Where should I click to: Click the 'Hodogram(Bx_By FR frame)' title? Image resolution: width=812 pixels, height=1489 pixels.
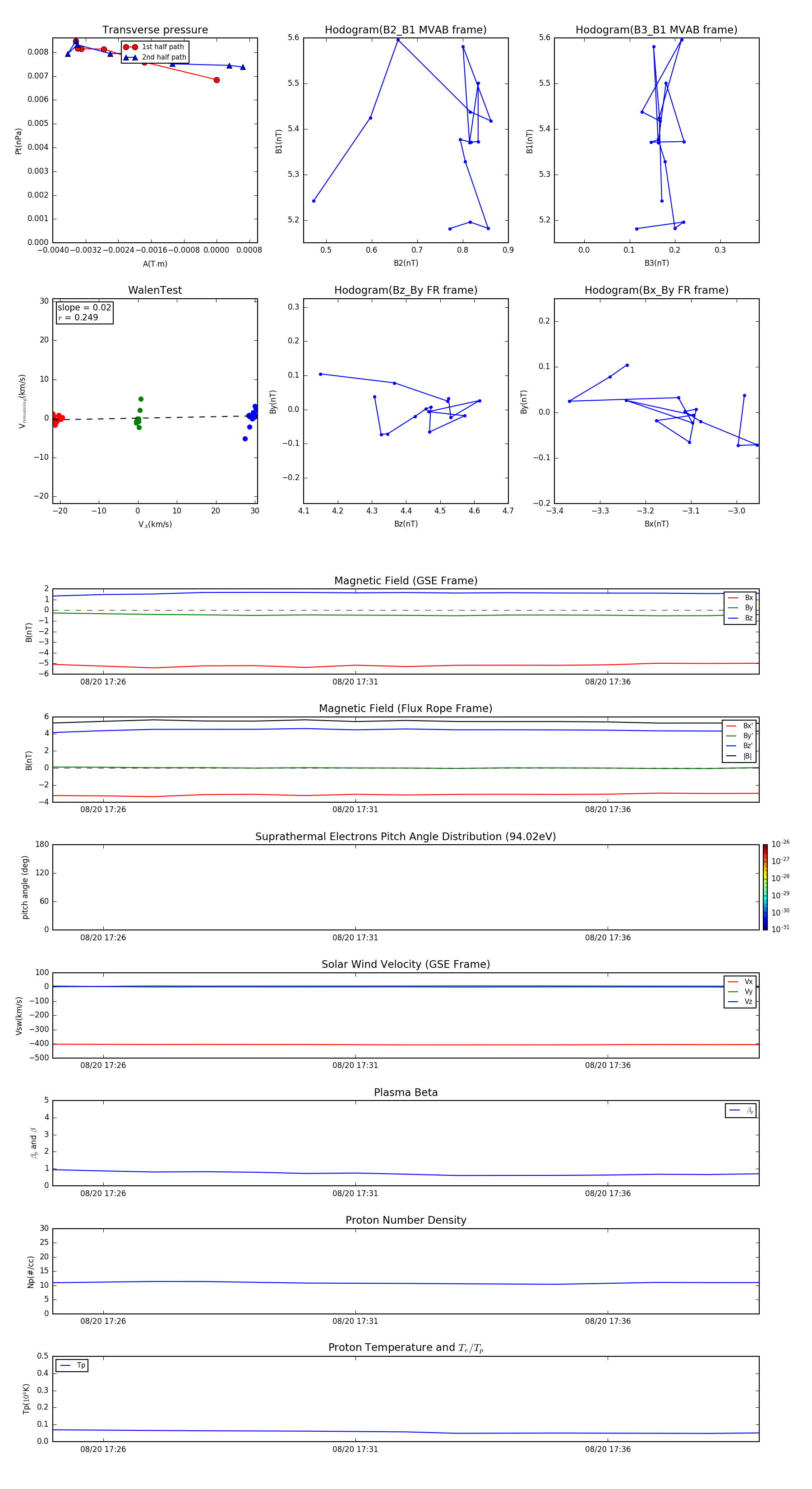click(656, 290)
